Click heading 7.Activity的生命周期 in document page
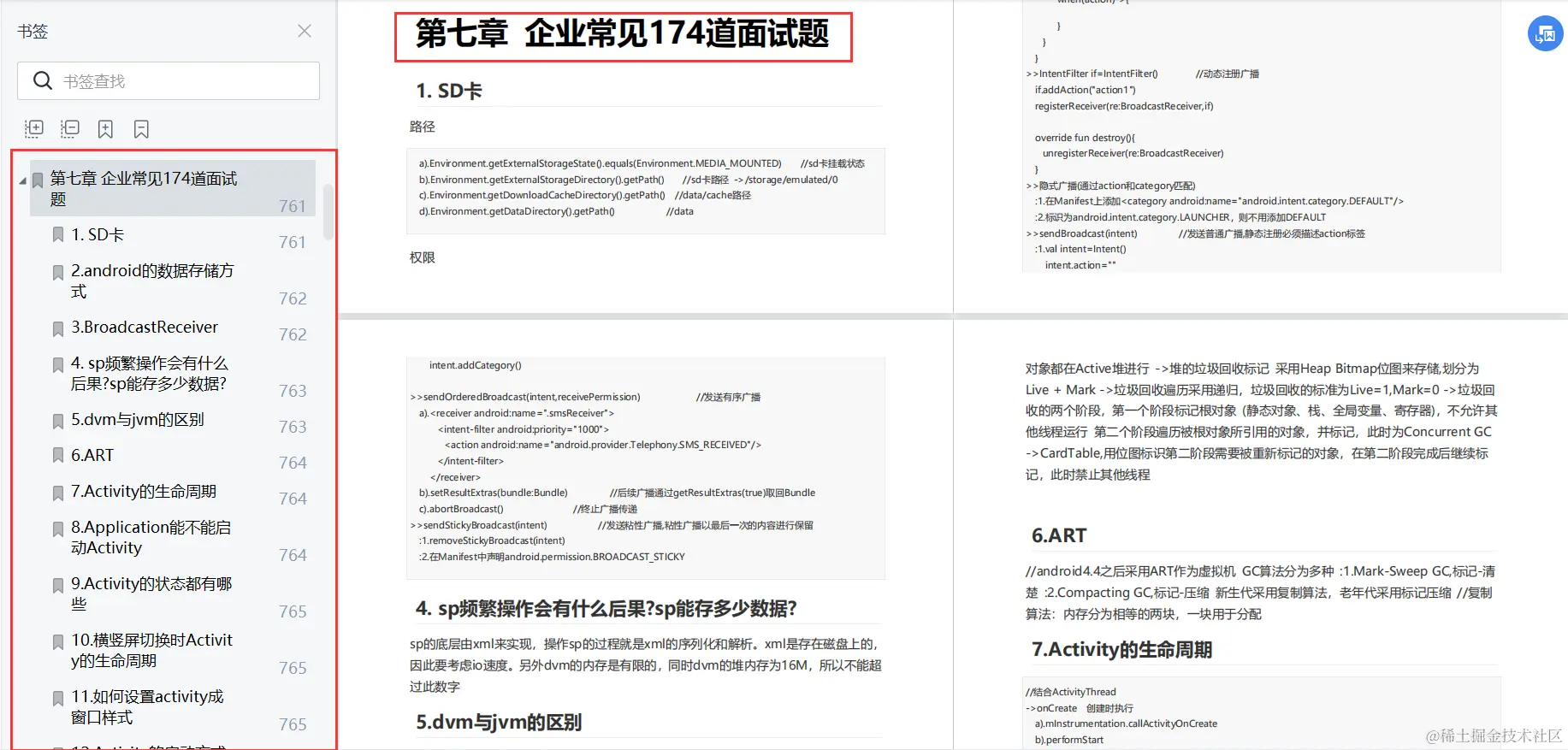This screenshot has height=750, width=1568. (1121, 649)
